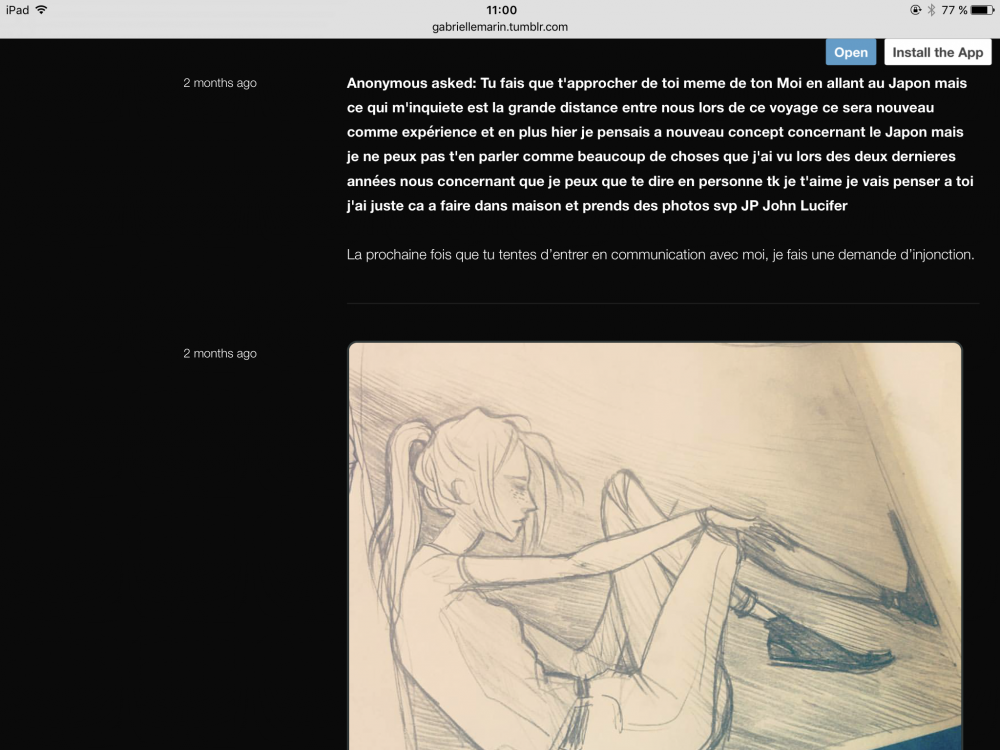Open the pencil sketch image
The image size is (1000, 750).
click(655, 545)
